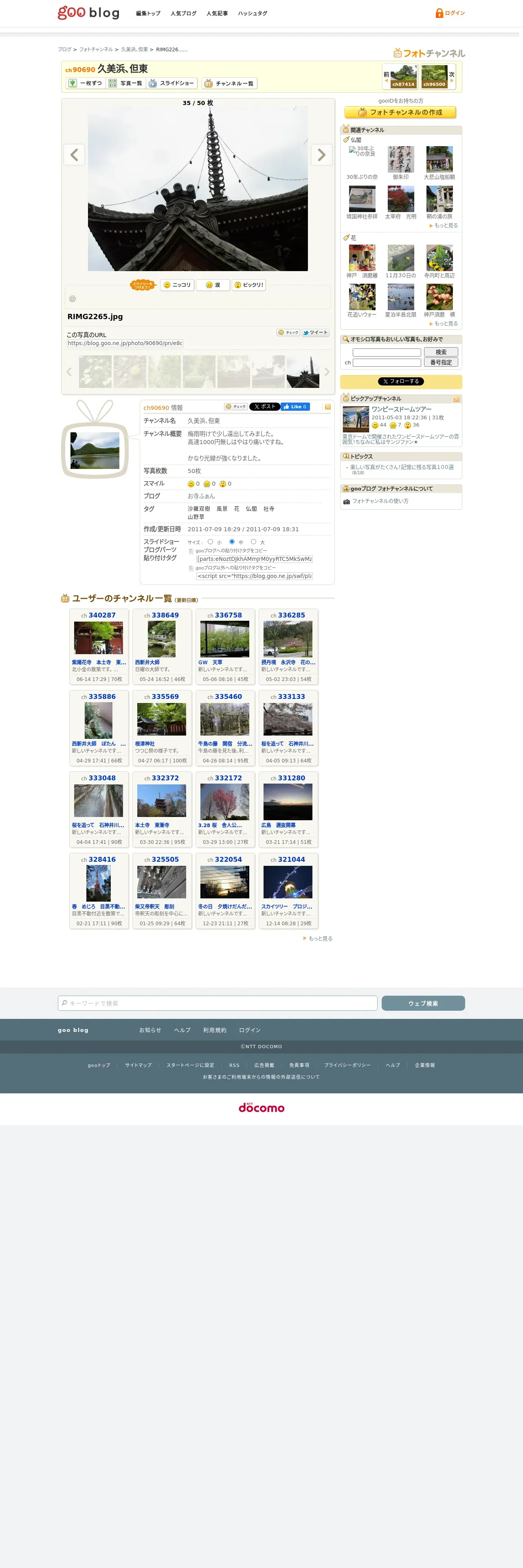This screenshot has height=1568, width=523.
Task: Copy paste tag for non-goo blogs
Action: [232, 568]
